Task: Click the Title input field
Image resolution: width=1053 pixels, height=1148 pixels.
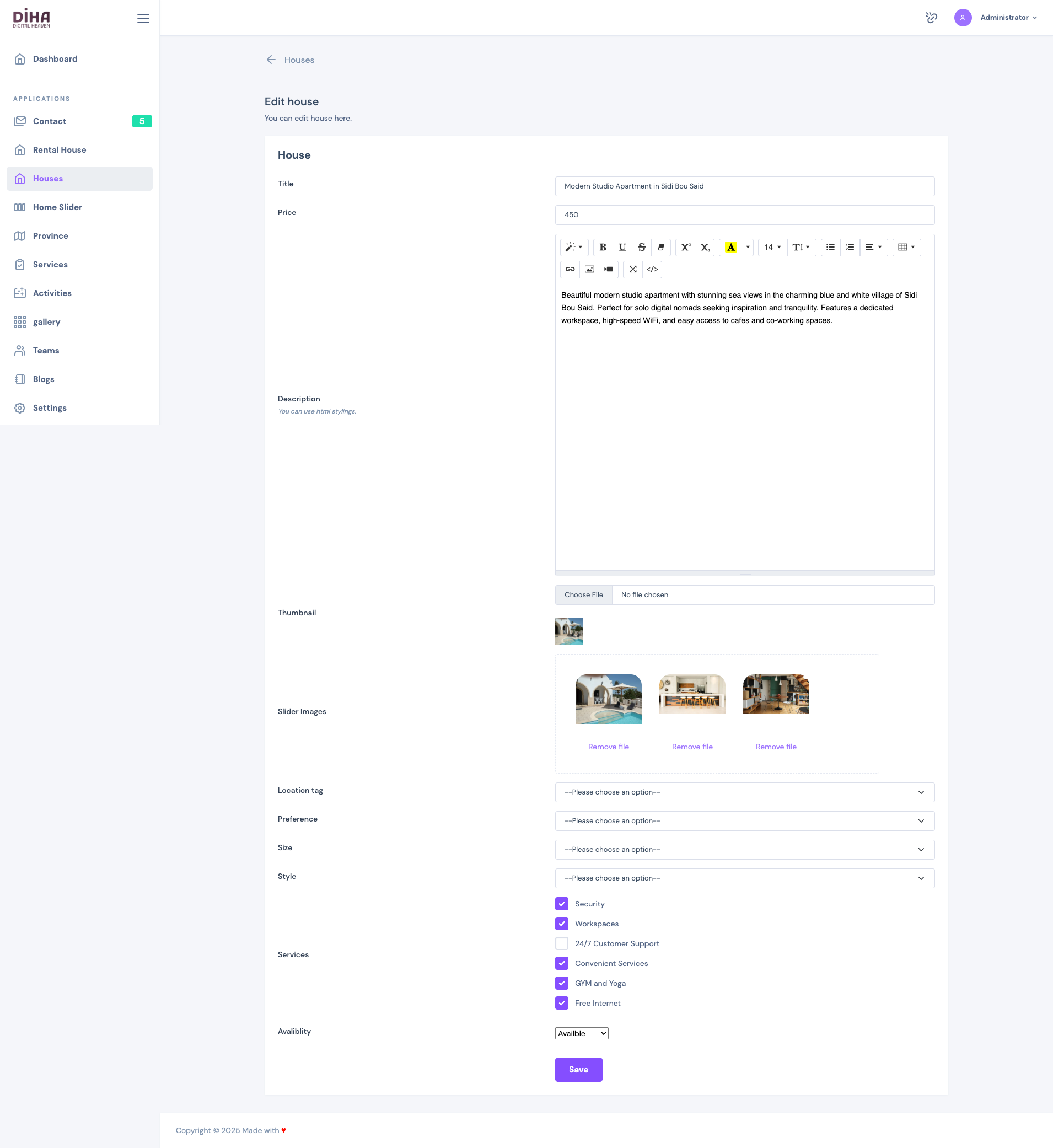Action: coord(744,186)
